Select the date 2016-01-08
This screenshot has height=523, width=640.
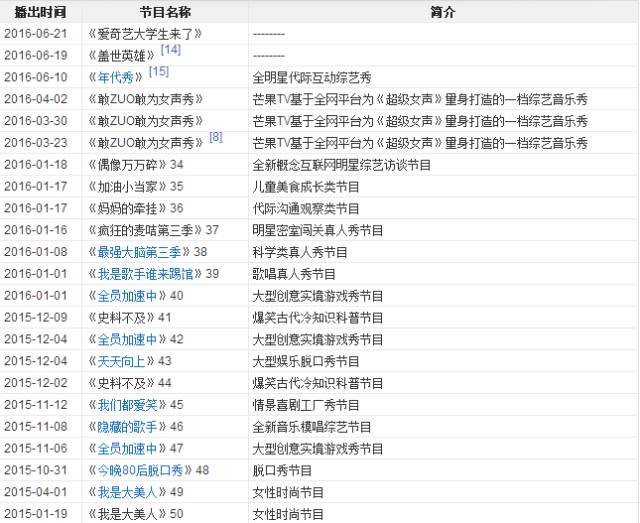point(36,252)
